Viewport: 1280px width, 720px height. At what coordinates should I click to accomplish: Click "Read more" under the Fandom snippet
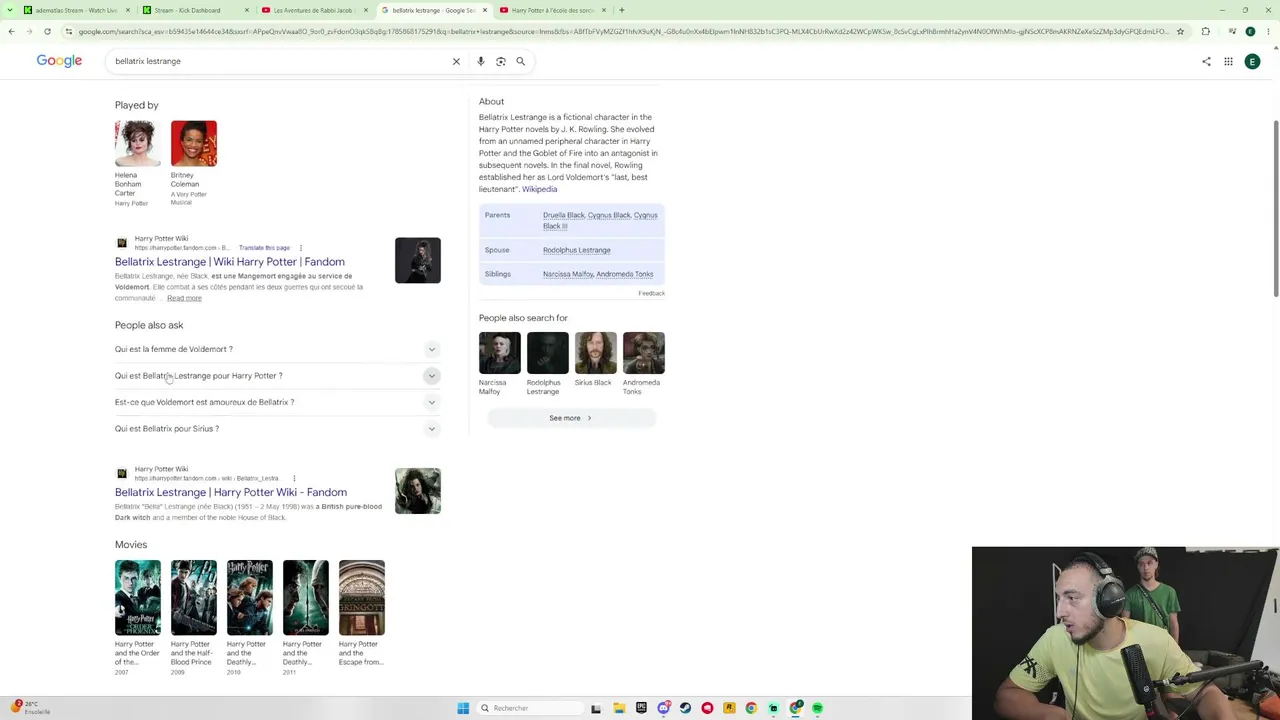[184, 298]
